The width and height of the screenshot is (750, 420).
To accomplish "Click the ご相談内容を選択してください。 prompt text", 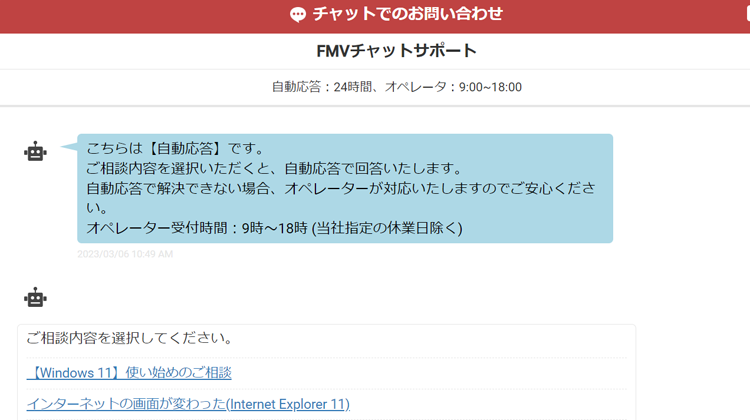I will coord(130,338).
